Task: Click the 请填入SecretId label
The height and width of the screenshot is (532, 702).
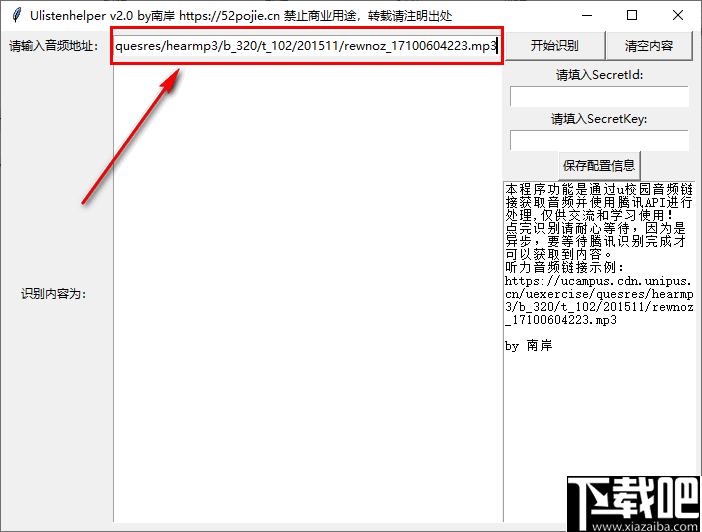Action: pos(599,75)
